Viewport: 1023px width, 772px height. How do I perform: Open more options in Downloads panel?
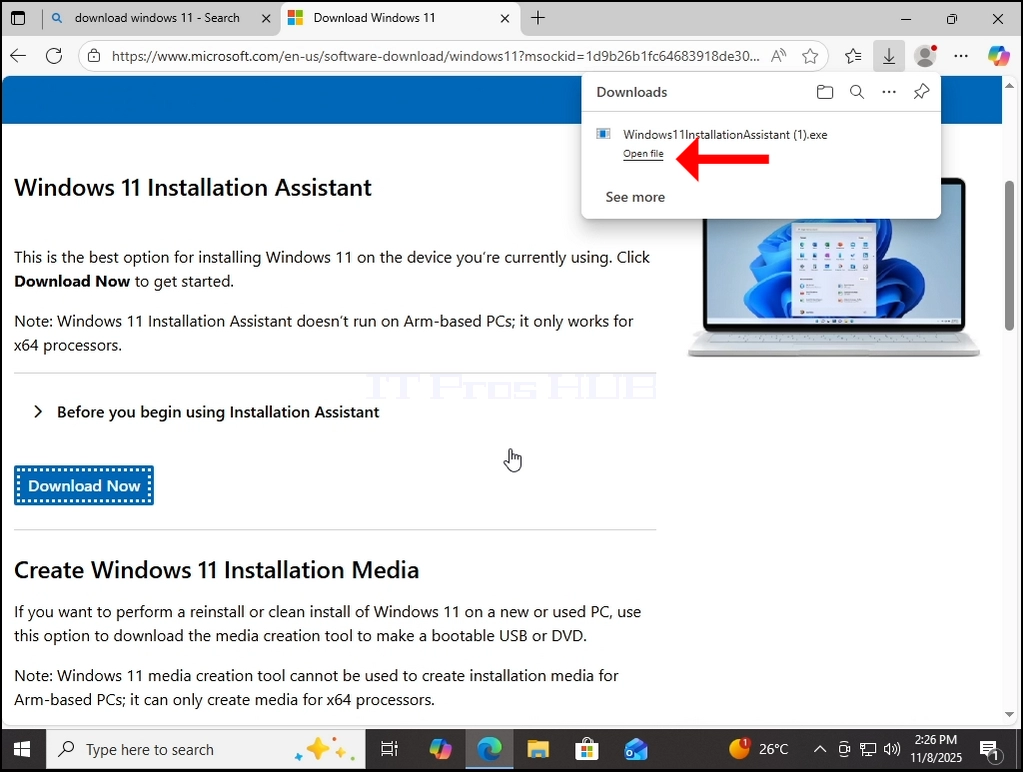tap(889, 92)
